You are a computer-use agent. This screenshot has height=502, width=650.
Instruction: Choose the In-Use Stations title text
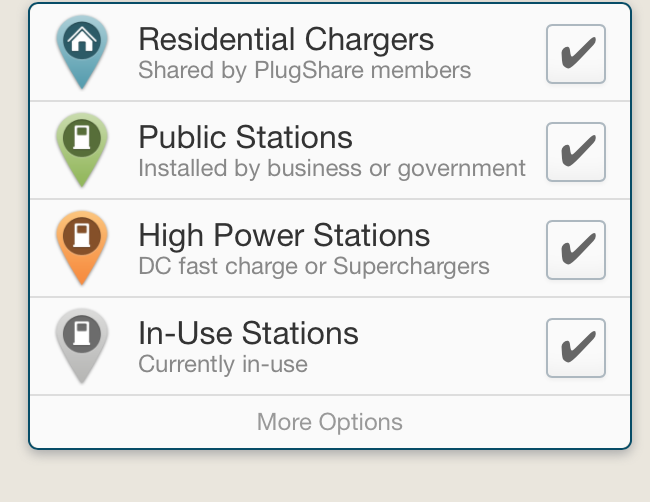click(x=248, y=333)
